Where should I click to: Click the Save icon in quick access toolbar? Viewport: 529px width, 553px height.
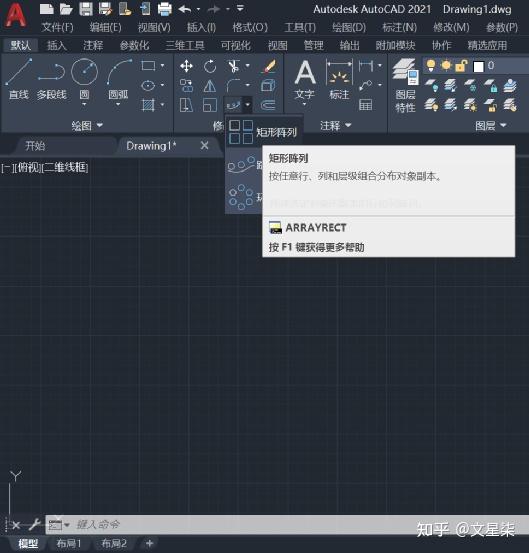pyautogui.click(x=86, y=9)
